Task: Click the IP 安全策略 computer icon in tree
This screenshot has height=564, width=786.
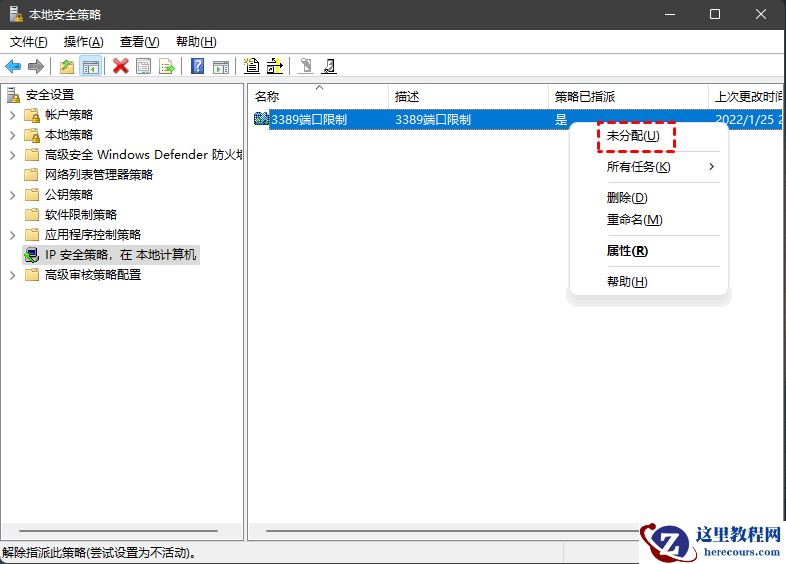Action: (x=32, y=255)
